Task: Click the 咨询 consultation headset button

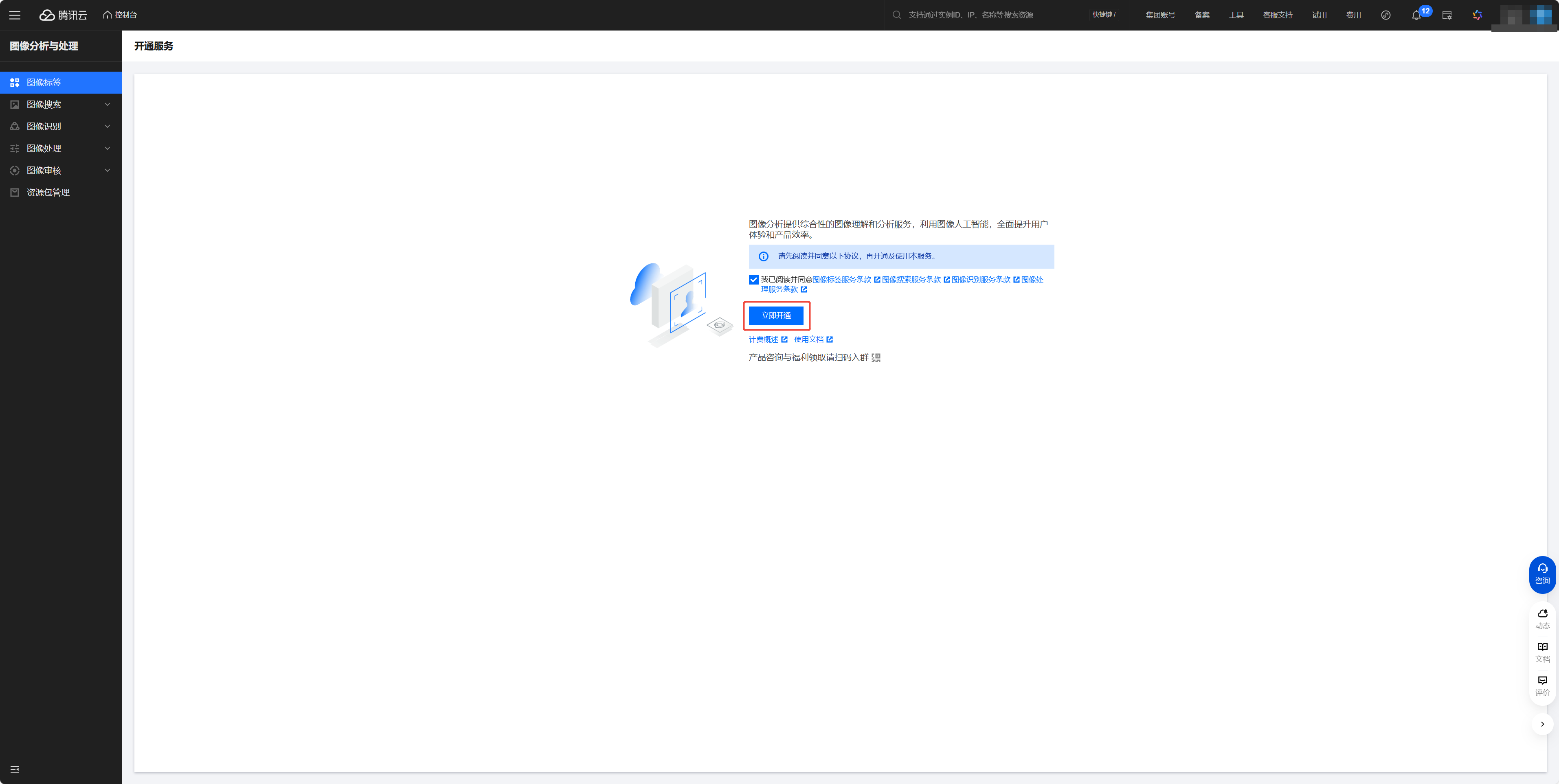Action: point(1542,574)
